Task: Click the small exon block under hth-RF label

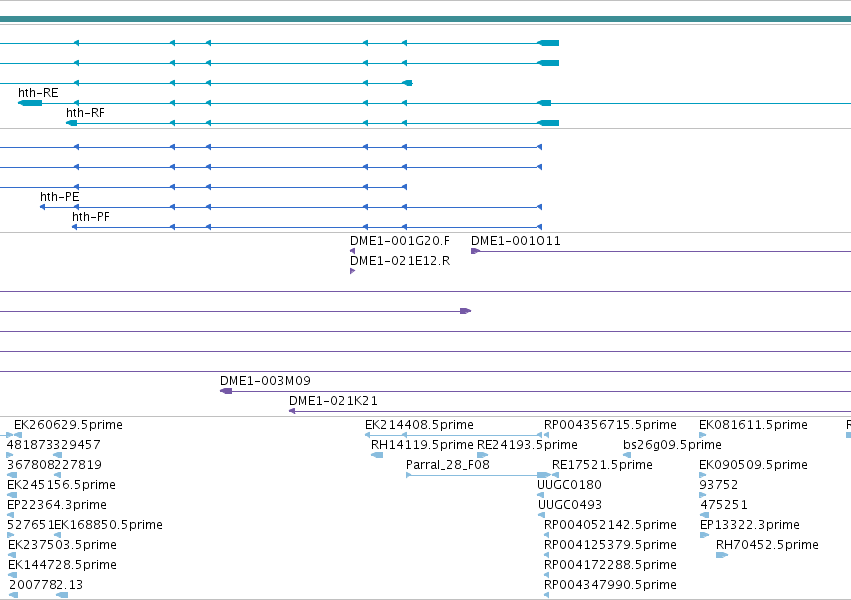Action: (x=71, y=123)
